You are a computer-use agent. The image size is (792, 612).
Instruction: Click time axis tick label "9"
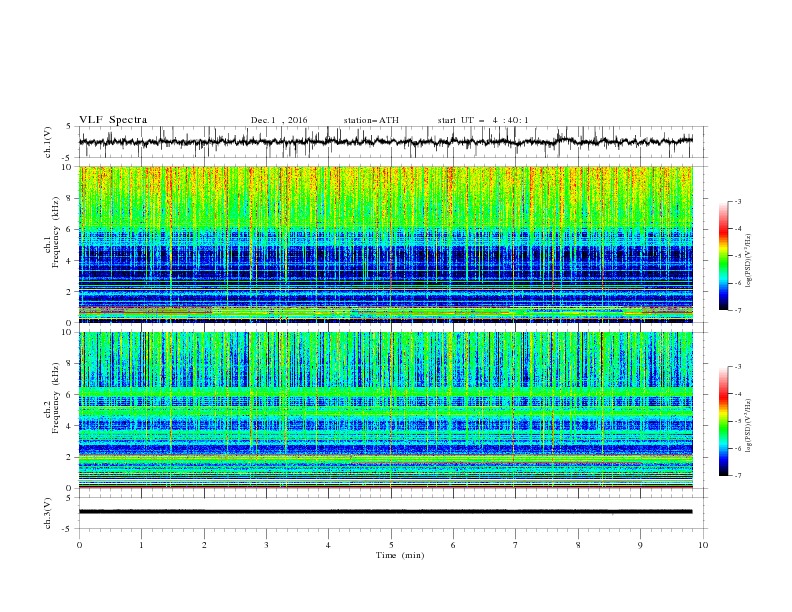(x=640, y=545)
